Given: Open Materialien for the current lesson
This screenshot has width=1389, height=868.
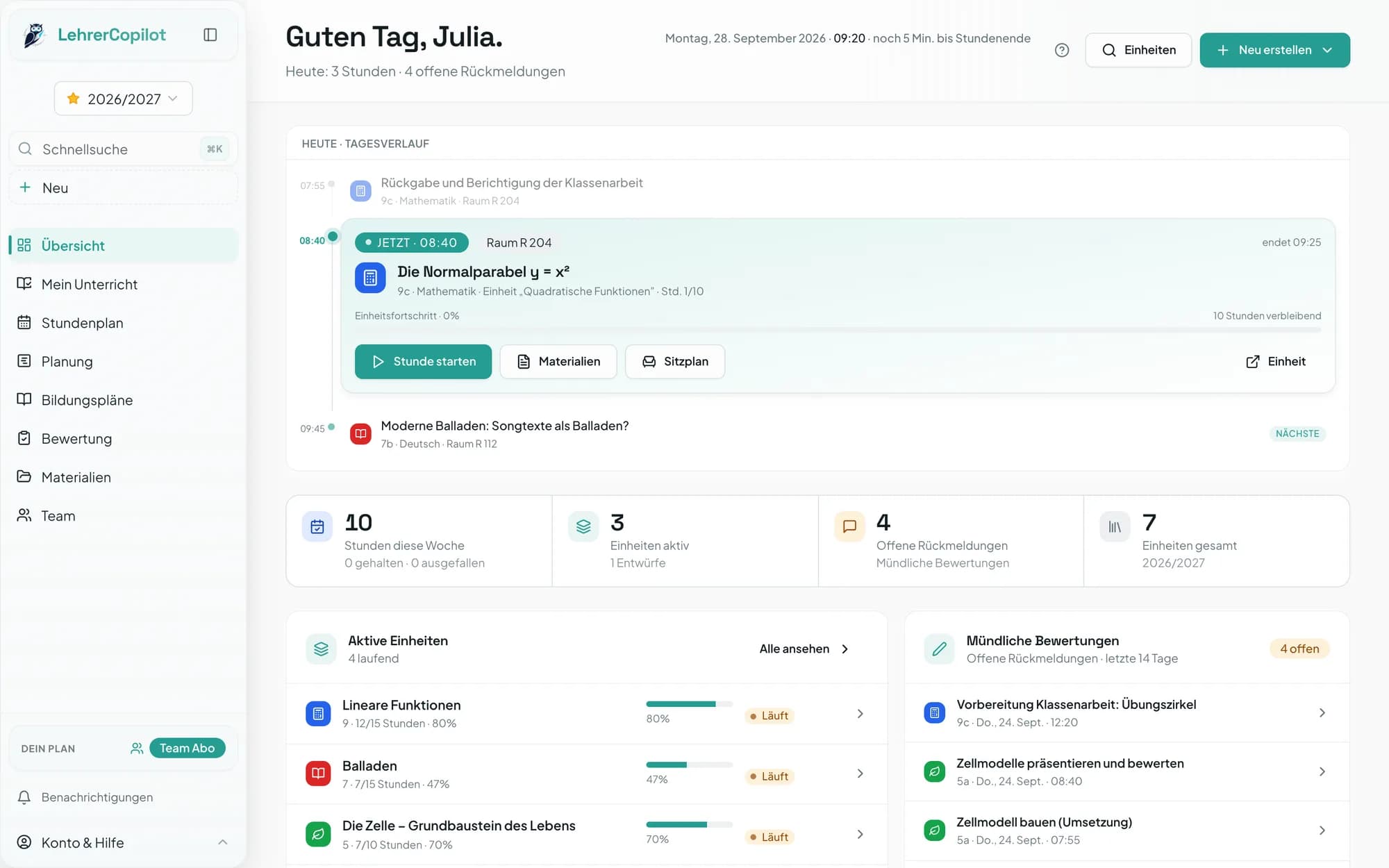Looking at the screenshot, I should click(x=558, y=362).
